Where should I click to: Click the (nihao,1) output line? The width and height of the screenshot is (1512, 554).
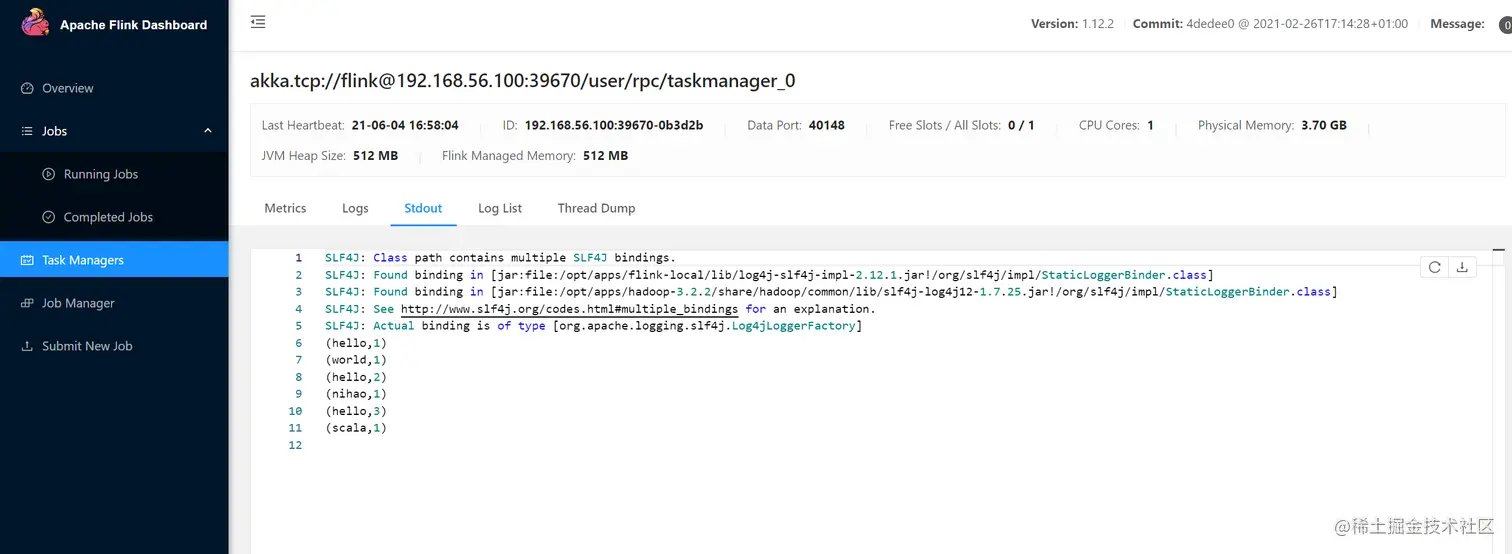pyautogui.click(x=355, y=394)
